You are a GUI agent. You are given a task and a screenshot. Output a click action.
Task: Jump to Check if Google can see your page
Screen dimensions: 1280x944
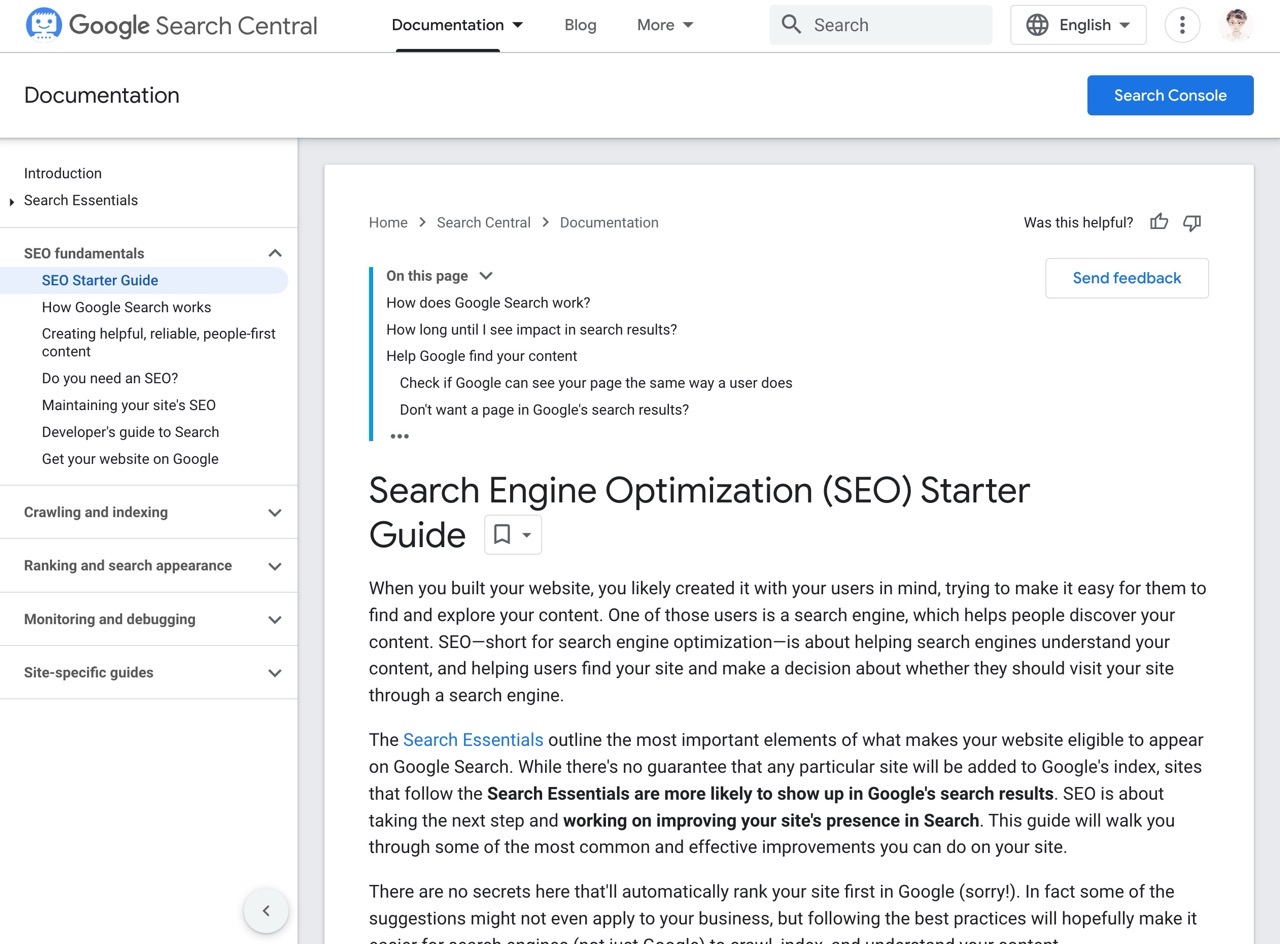tap(596, 382)
